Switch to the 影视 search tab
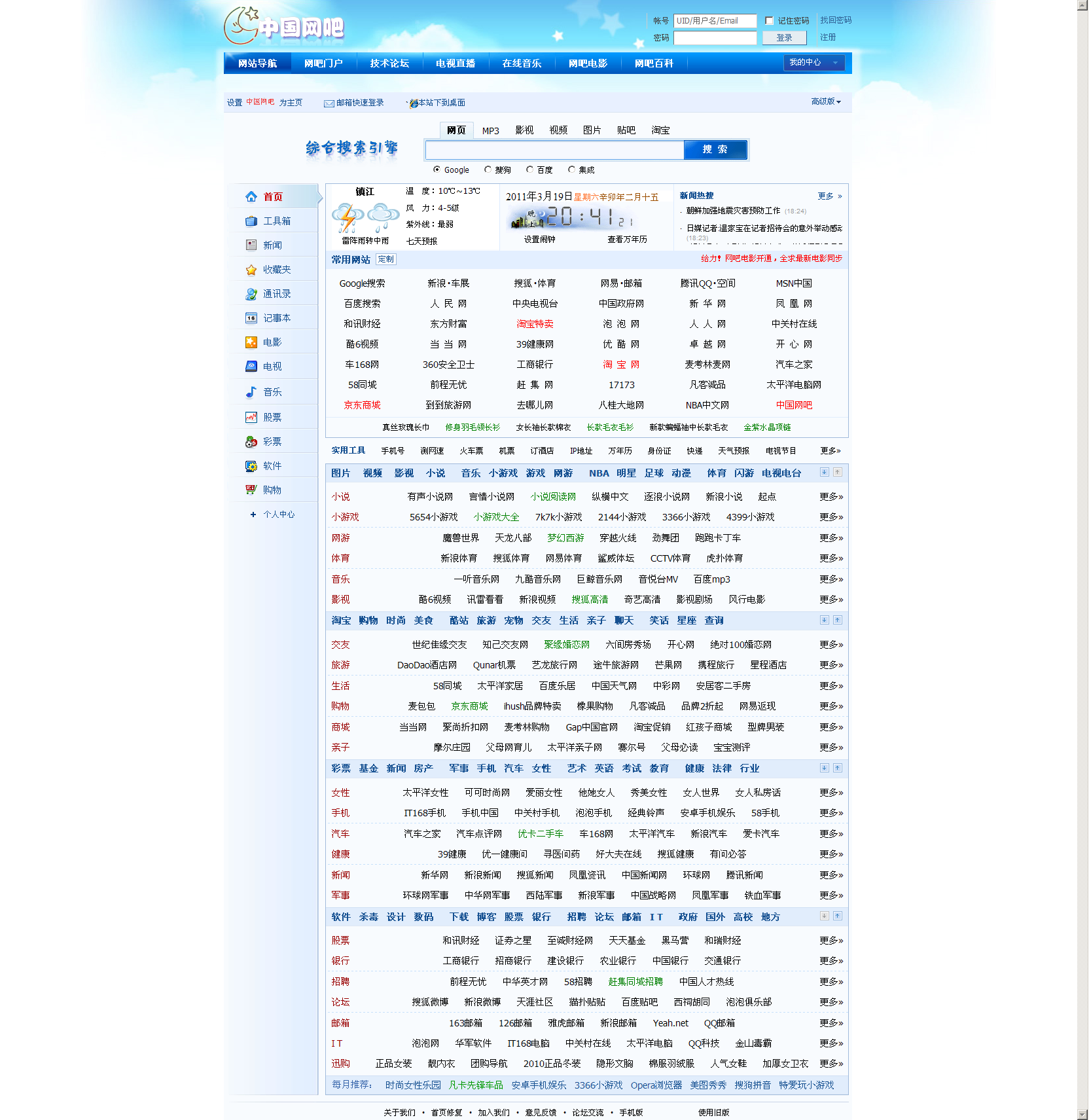Image resolution: width=1089 pixels, height=1120 pixels. point(524,130)
